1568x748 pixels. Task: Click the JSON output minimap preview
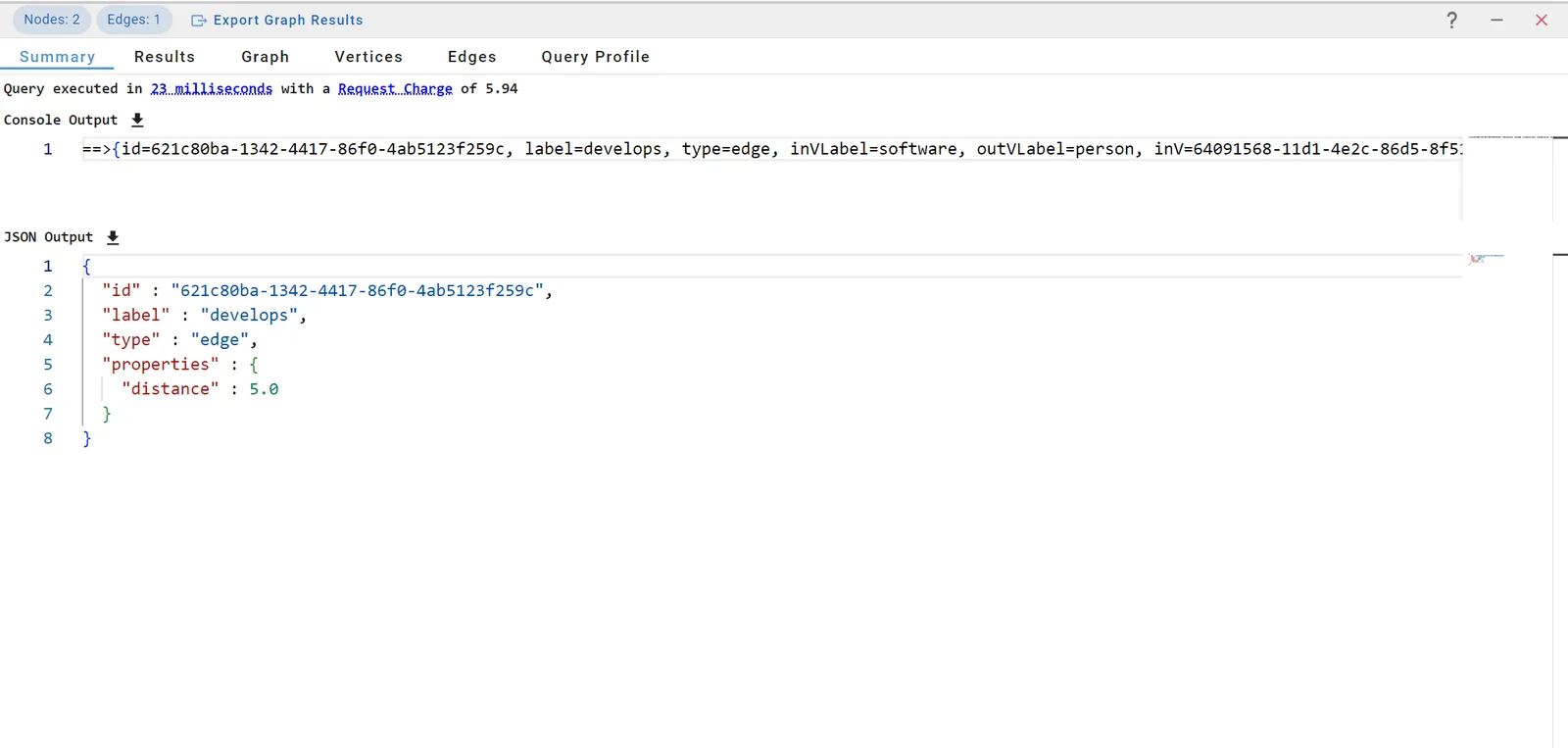click(1487, 259)
